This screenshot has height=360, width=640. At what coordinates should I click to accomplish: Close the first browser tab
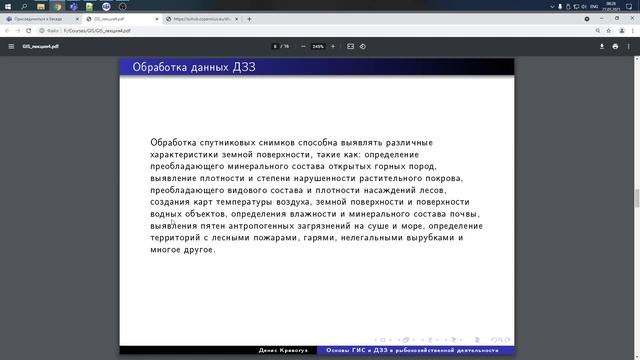[x=77, y=19]
